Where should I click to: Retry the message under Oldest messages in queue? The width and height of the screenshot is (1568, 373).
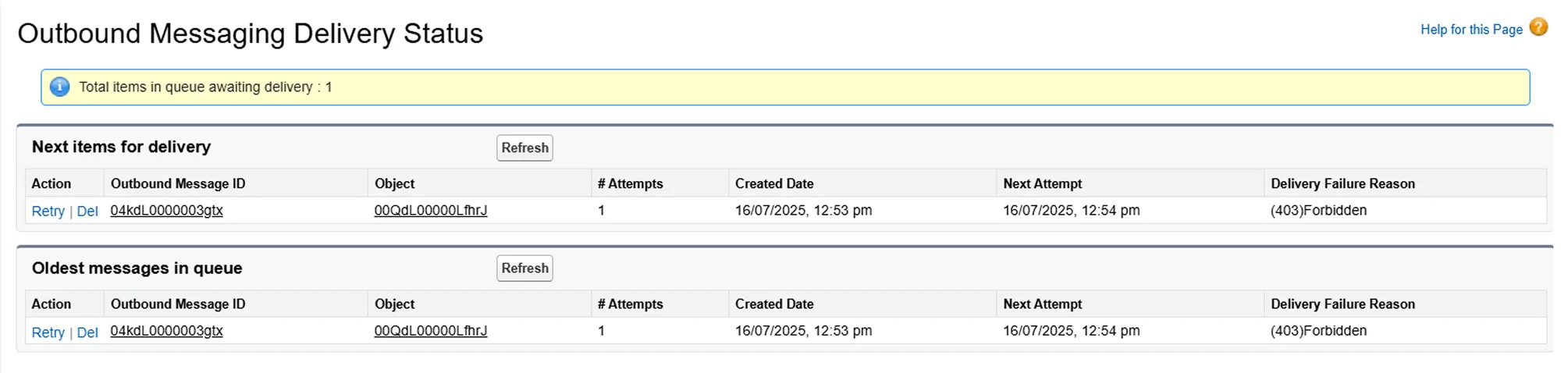click(48, 332)
